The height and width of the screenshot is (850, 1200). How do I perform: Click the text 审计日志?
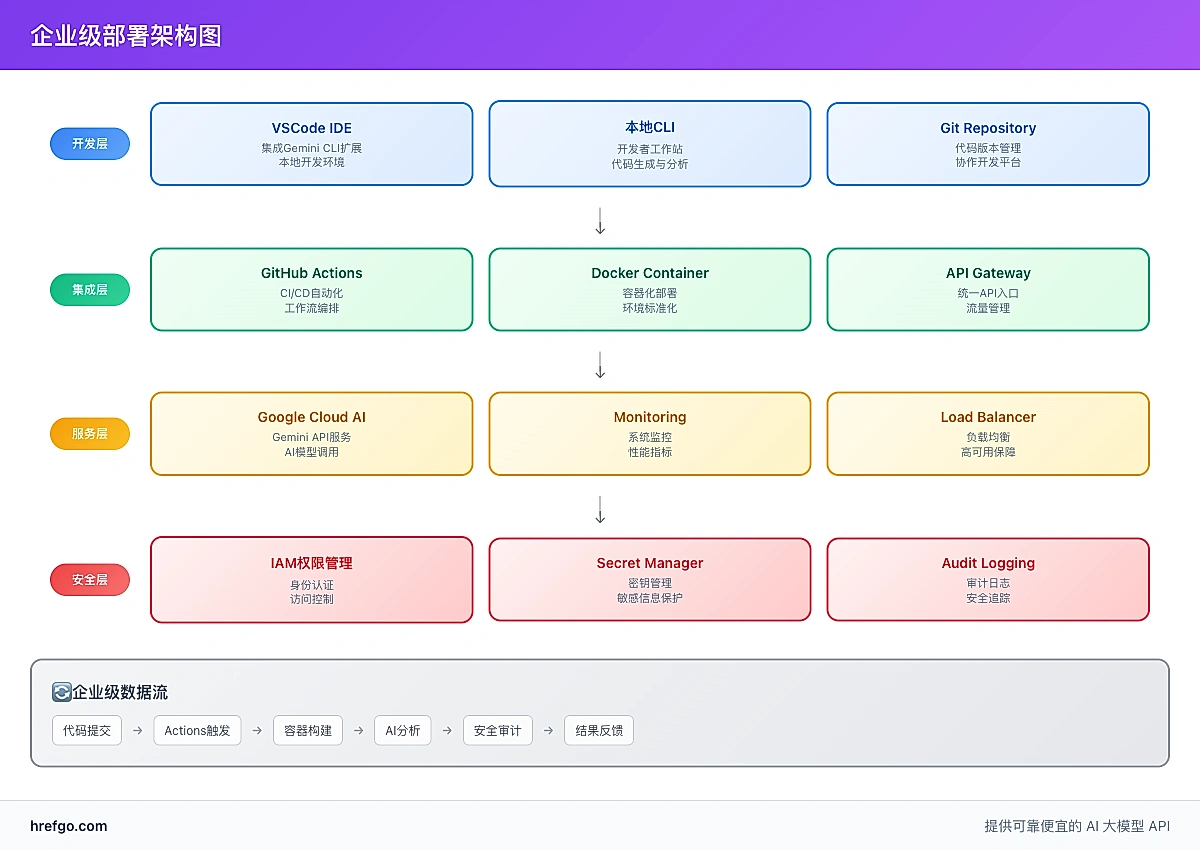(988, 583)
